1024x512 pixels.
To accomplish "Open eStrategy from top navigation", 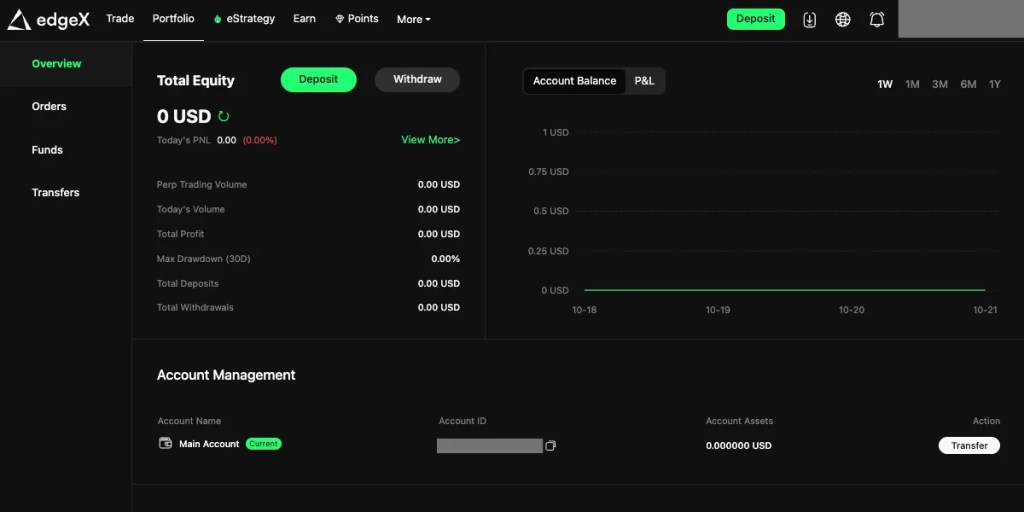I will point(244,19).
